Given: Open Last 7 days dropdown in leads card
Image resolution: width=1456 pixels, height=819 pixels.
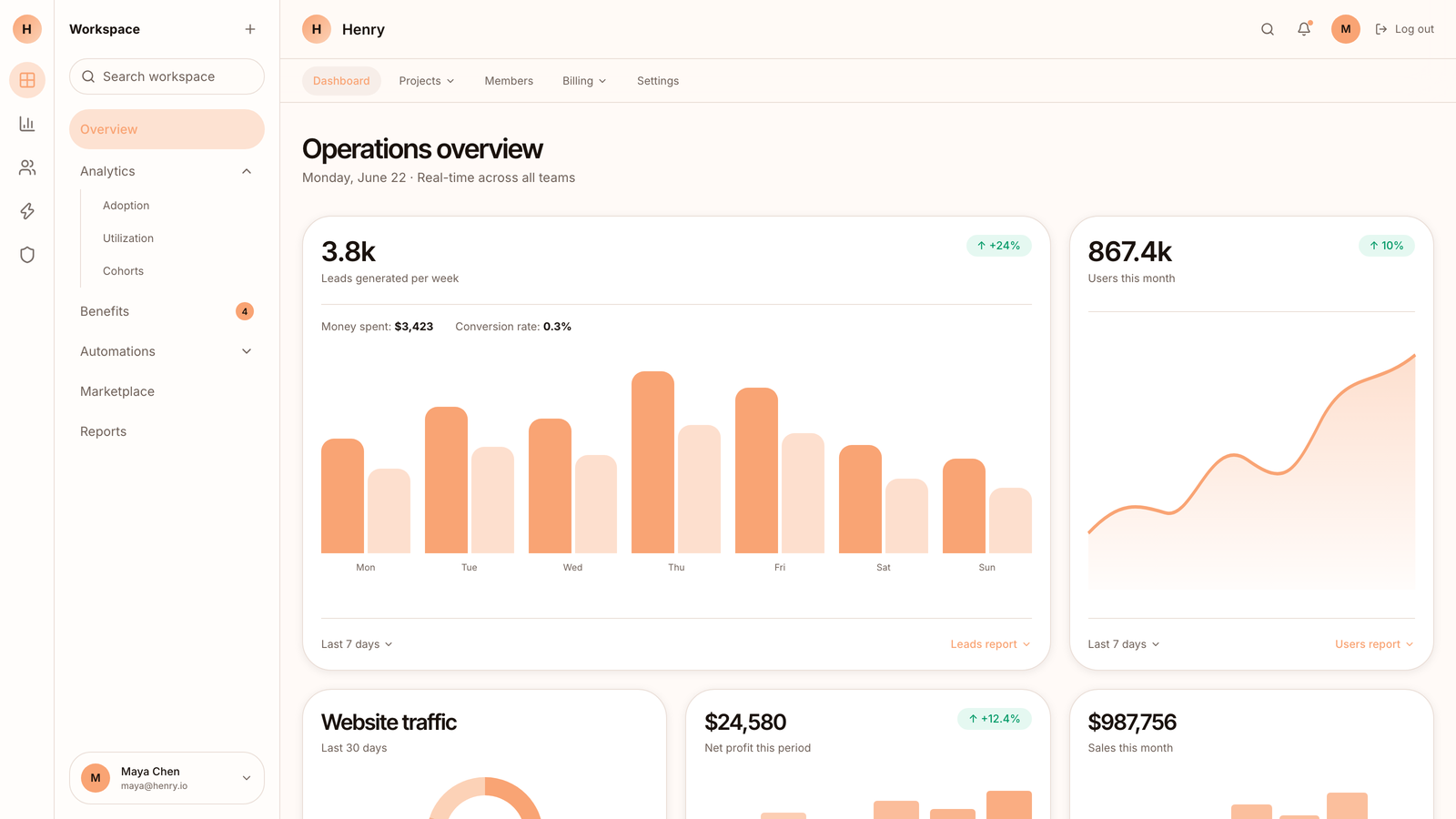Looking at the screenshot, I should point(357,644).
